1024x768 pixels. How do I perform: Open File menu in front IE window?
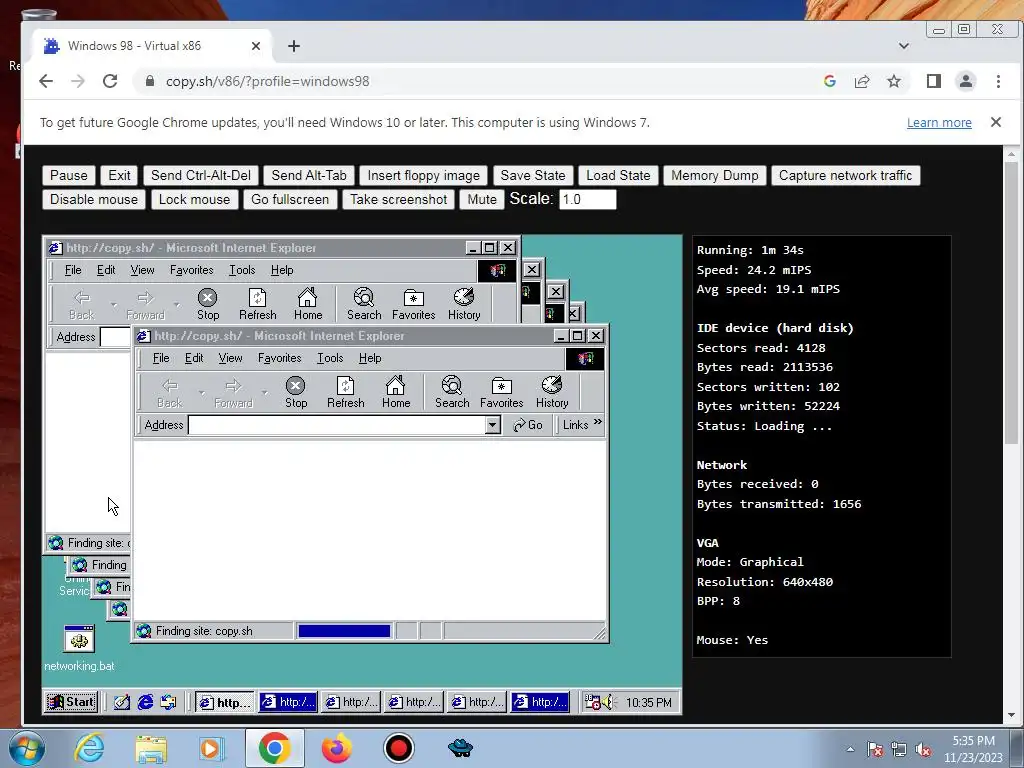pyautogui.click(x=161, y=358)
